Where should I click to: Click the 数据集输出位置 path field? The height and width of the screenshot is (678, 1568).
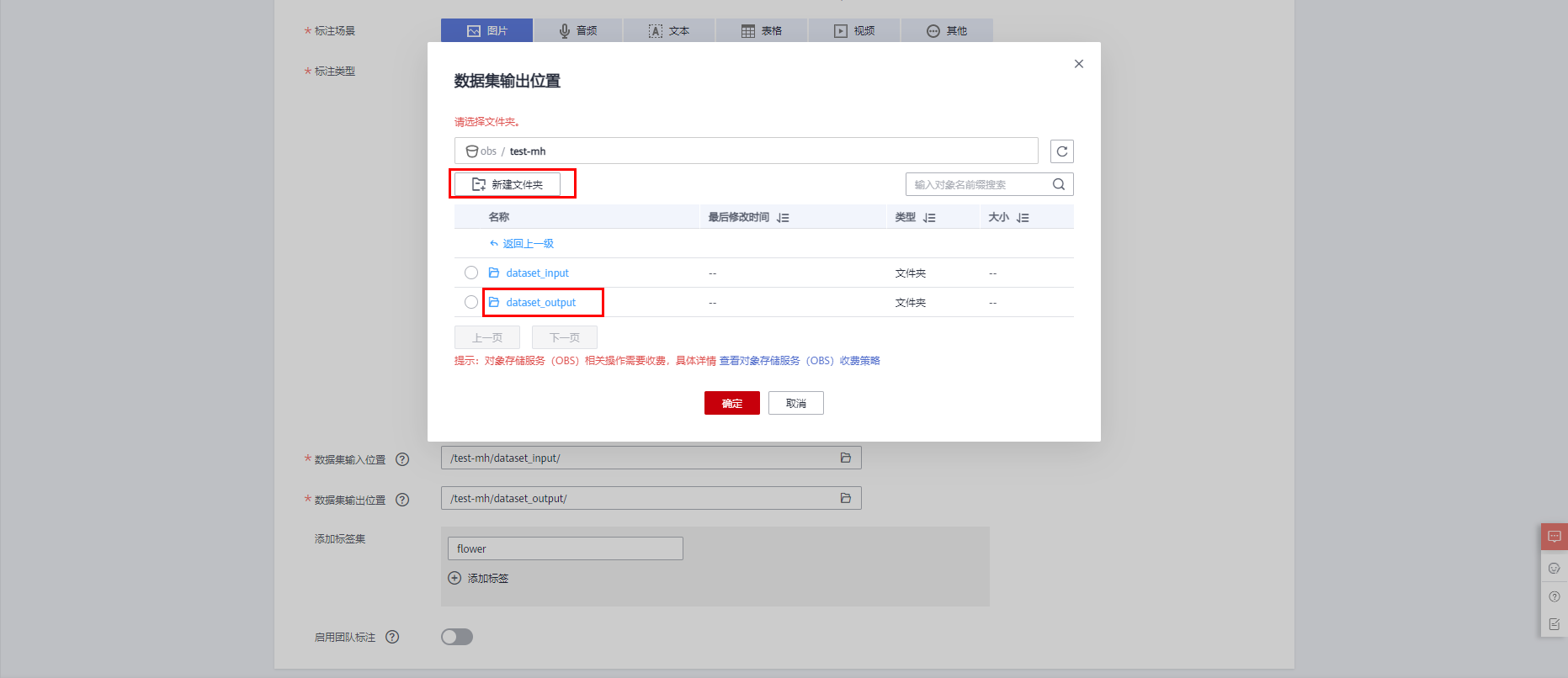(651, 498)
